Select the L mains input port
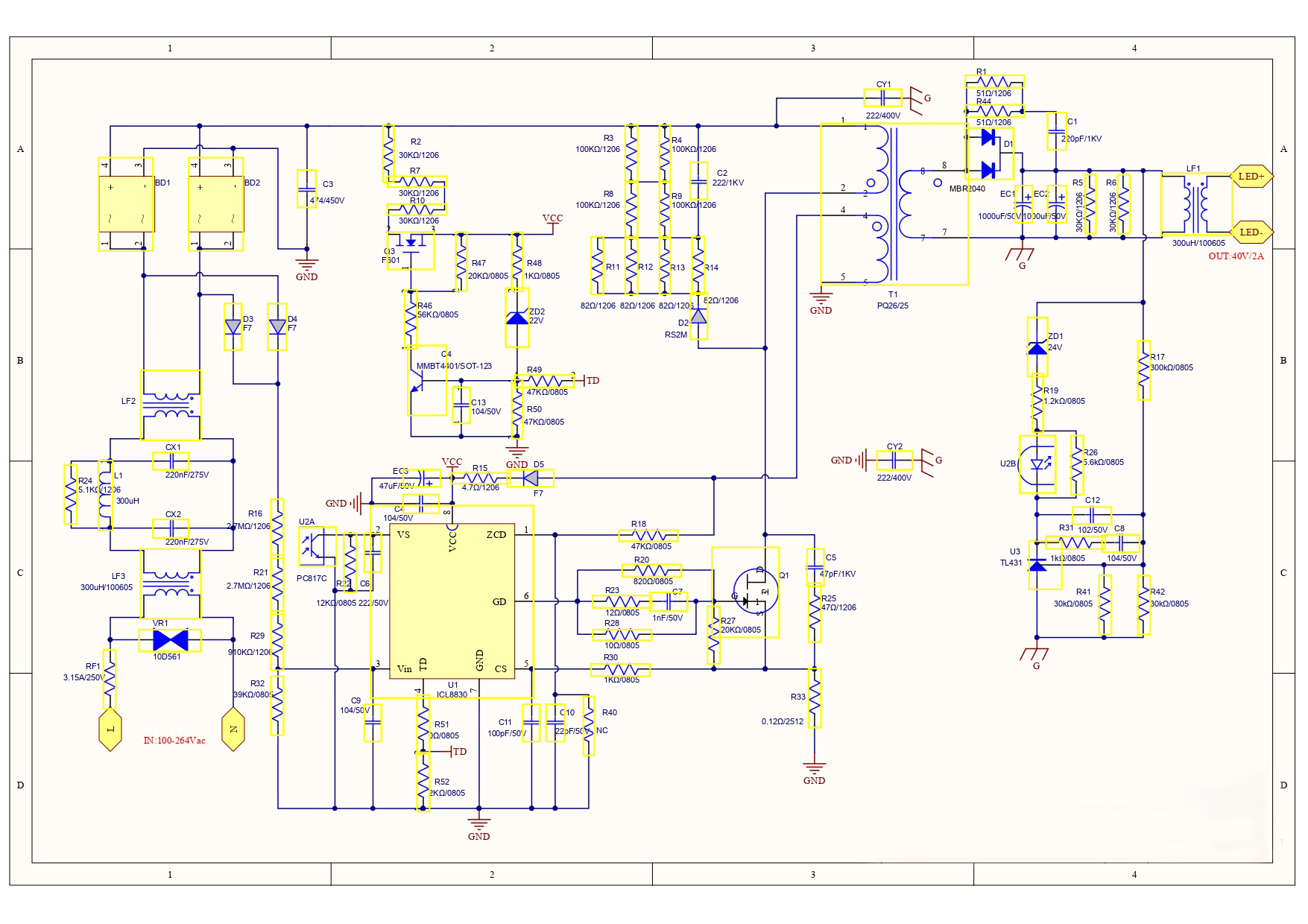The image size is (1308, 924). [110, 730]
